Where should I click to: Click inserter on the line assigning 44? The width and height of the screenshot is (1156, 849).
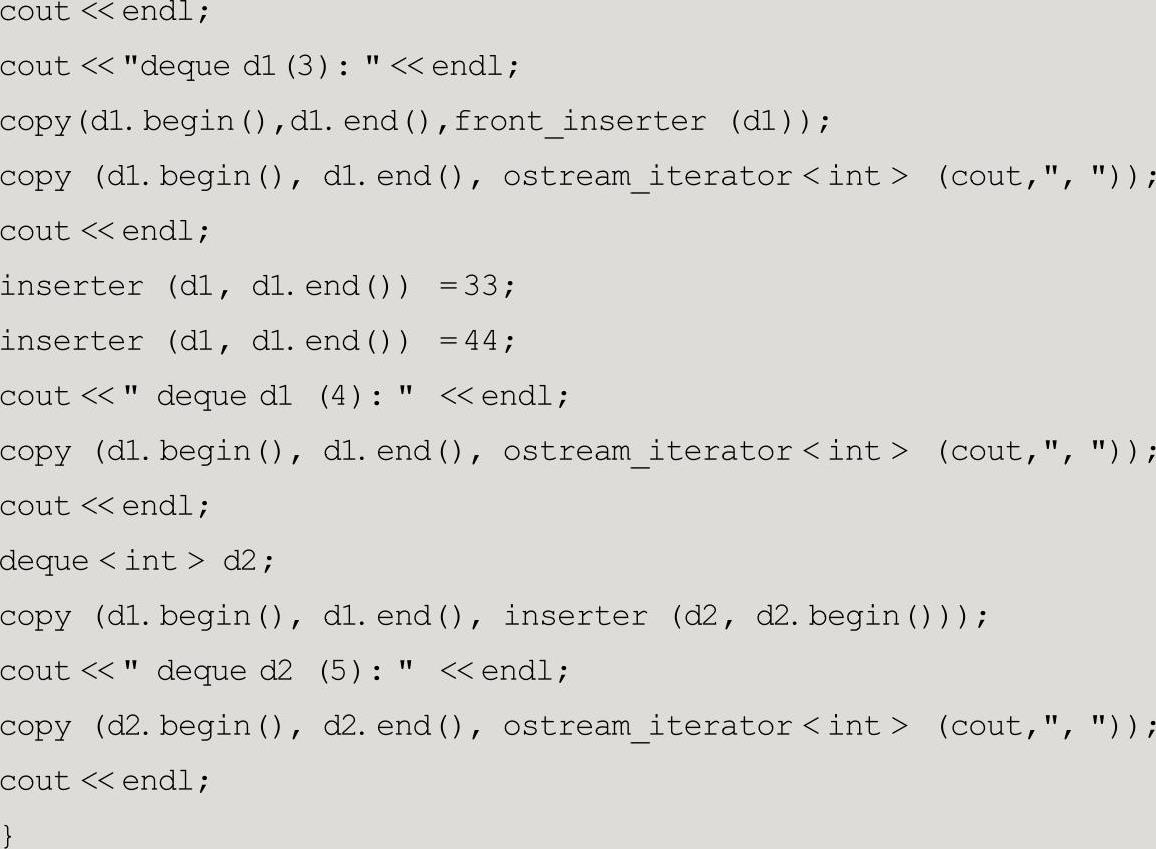pos(71,341)
